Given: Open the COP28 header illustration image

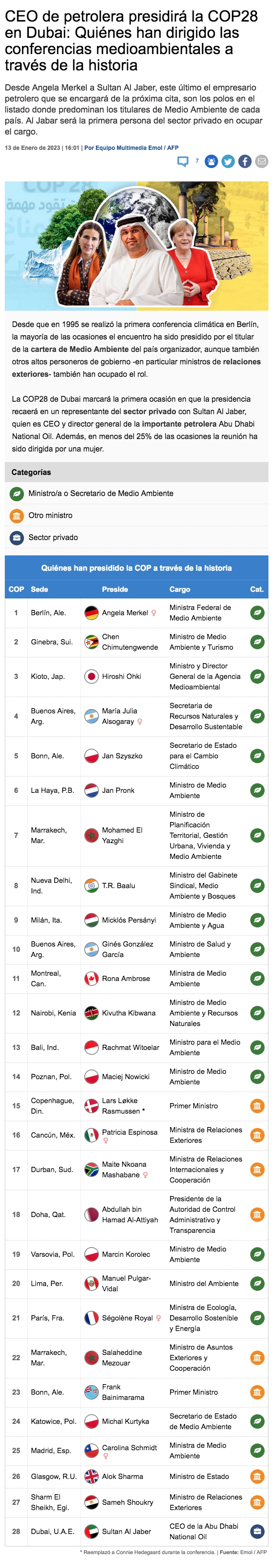Looking at the screenshot, I should click(x=137, y=246).
